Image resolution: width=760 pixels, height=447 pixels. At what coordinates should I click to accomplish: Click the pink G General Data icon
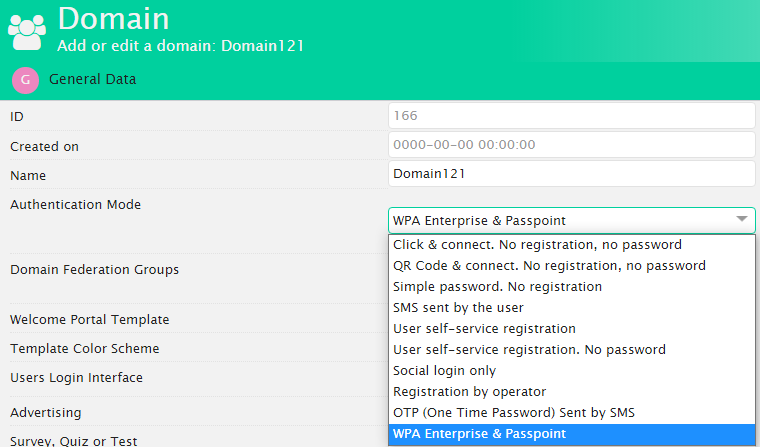click(25, 79)
